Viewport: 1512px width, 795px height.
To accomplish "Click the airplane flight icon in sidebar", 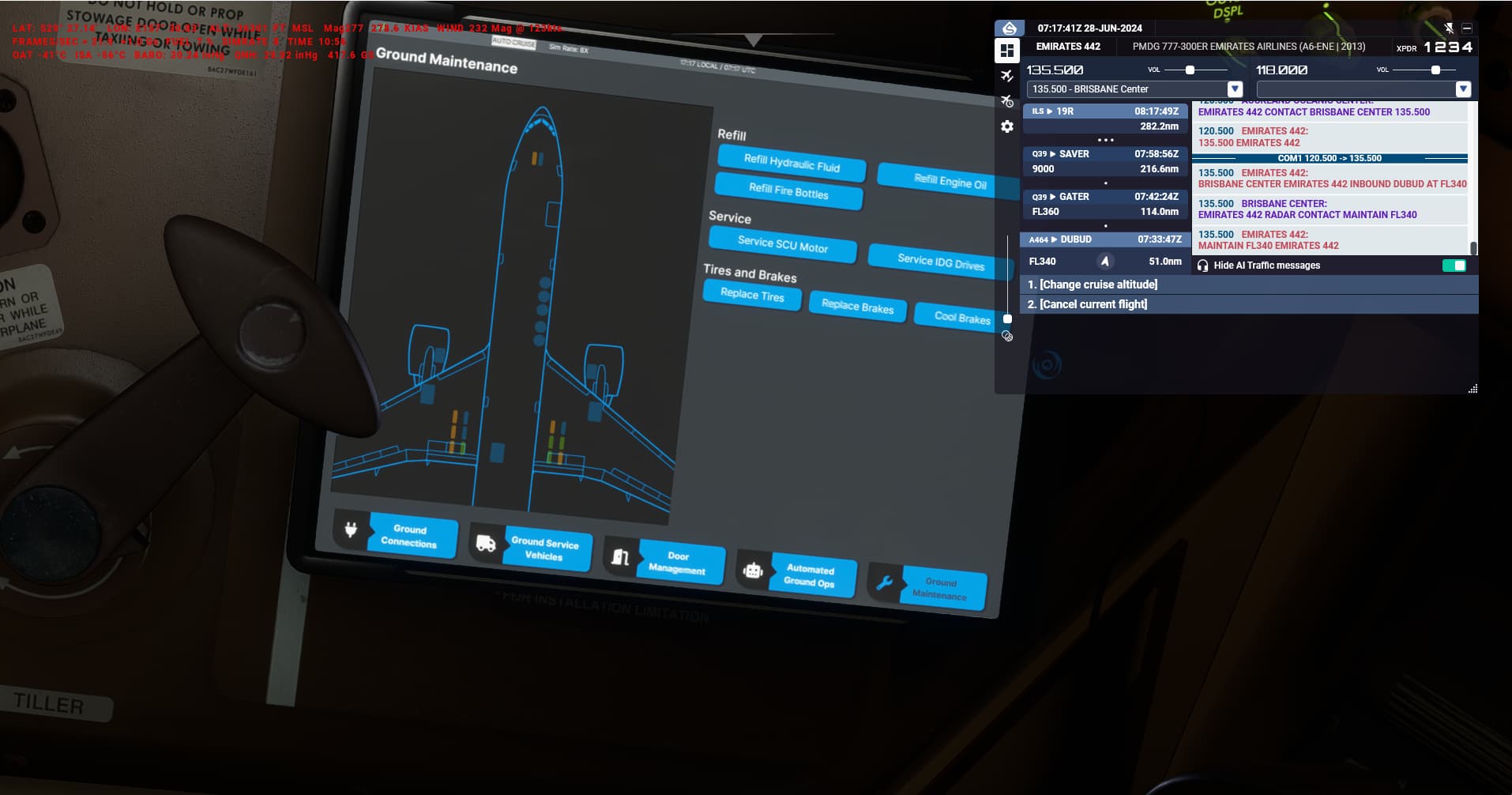I will tap(1007, 76).
